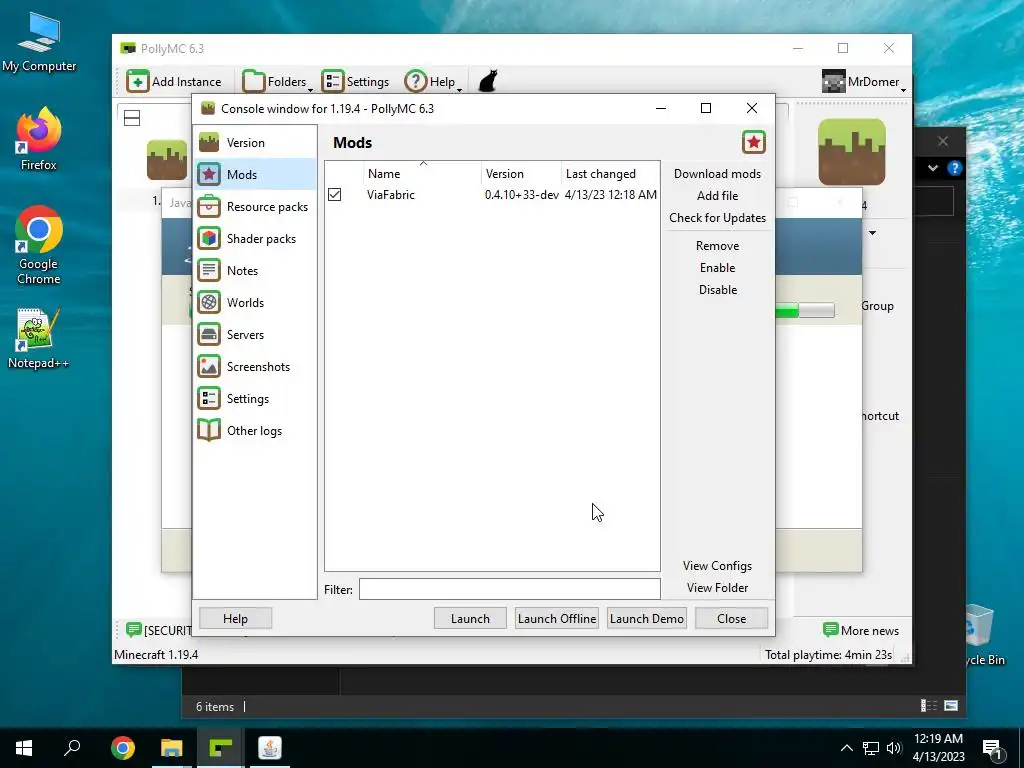
Task: Click Check for Updates
Action: pos(717,217)
